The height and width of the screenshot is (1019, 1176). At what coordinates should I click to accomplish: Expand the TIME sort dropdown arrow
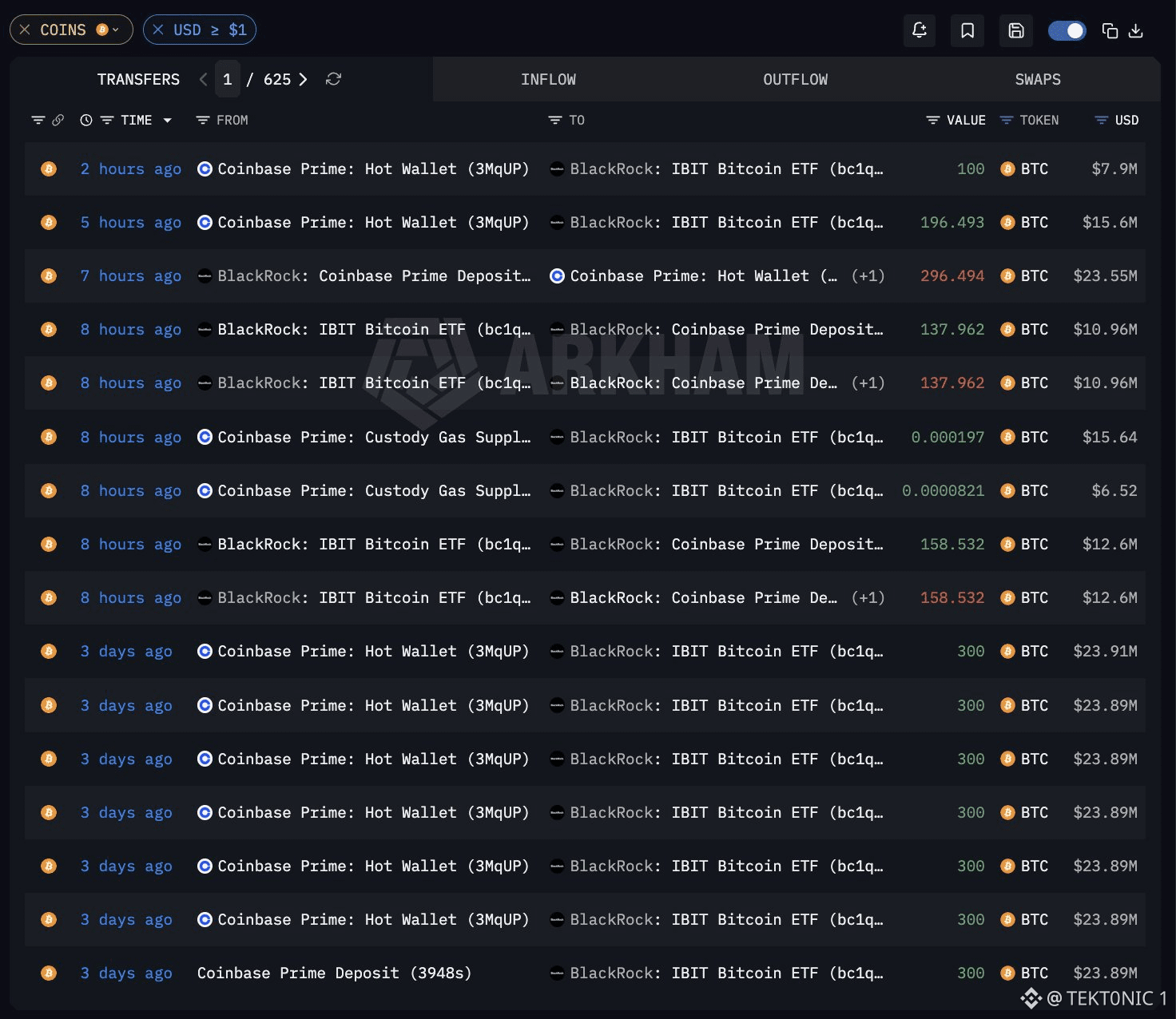[x=168, y=120]
